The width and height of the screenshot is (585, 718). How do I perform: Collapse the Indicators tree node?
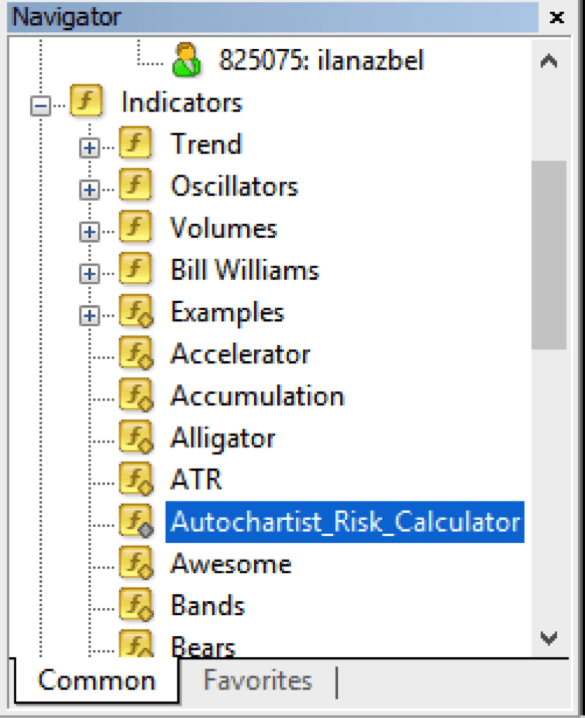tap(40, 106)
